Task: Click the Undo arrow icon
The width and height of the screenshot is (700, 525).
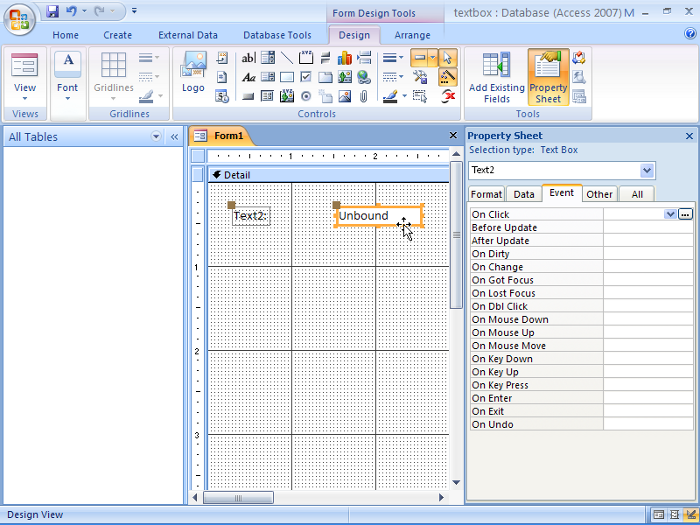Action: 71,11
